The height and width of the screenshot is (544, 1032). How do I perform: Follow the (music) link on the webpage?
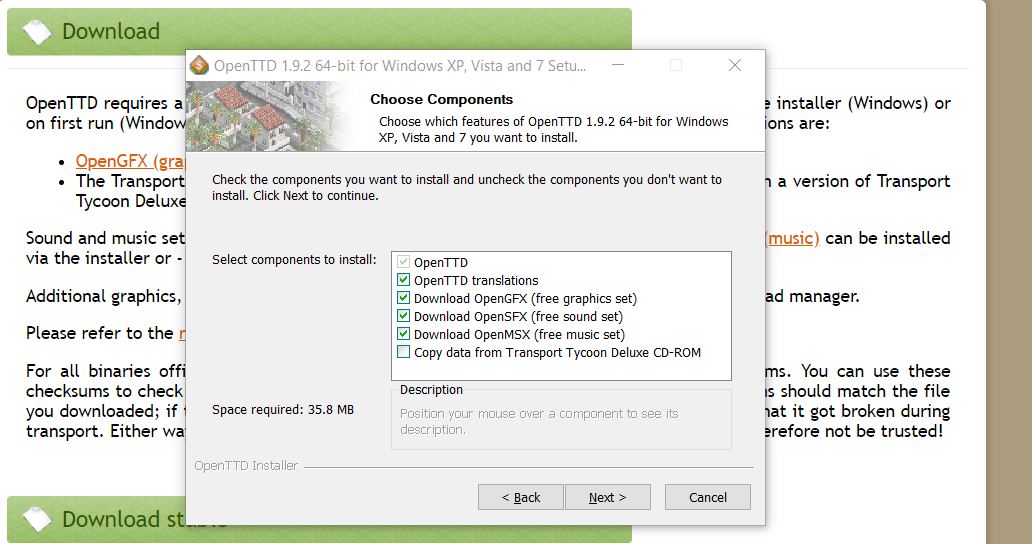point(792,238)
